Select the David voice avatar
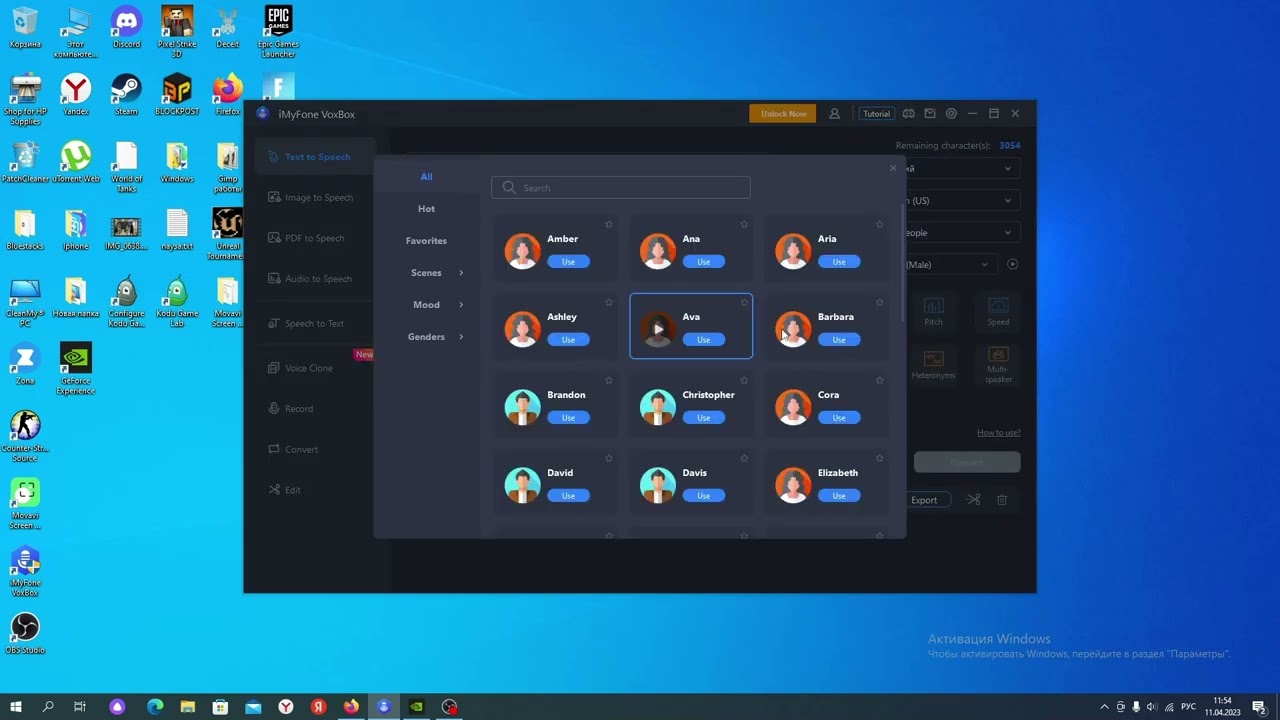Image resolution: width=1280 pixels, height=720 pixels. [x=522, y=485]
